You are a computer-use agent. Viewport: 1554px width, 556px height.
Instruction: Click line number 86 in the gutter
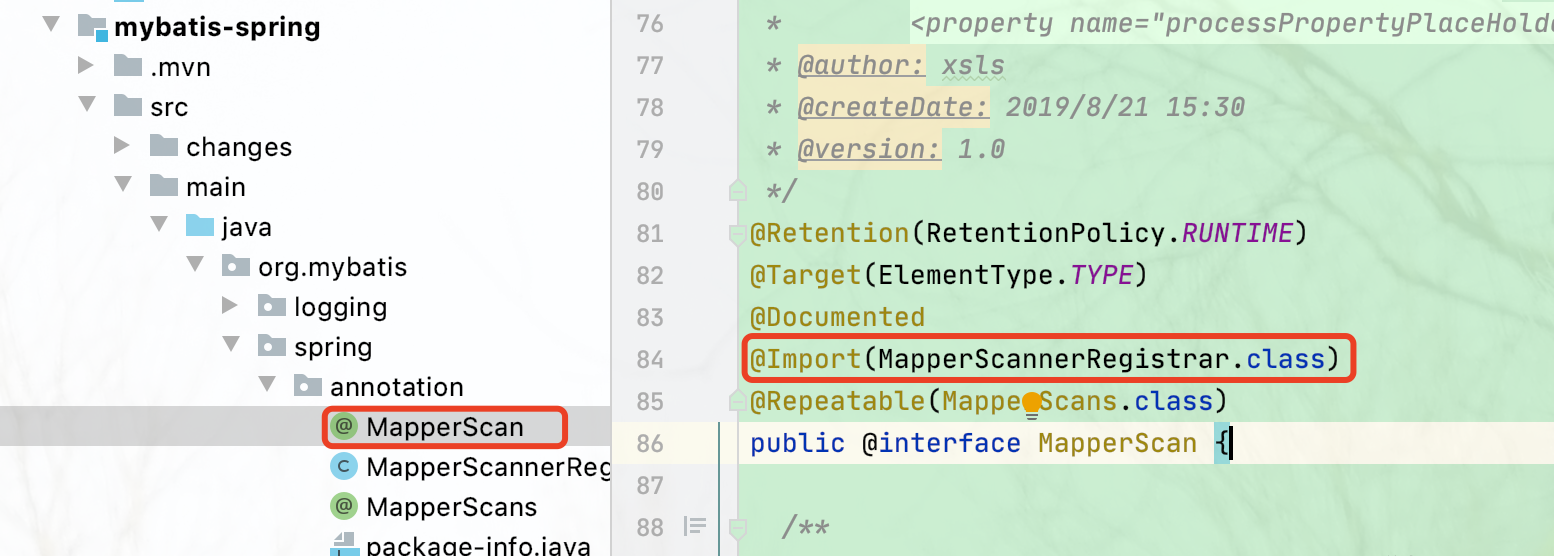tap(650, 443)
